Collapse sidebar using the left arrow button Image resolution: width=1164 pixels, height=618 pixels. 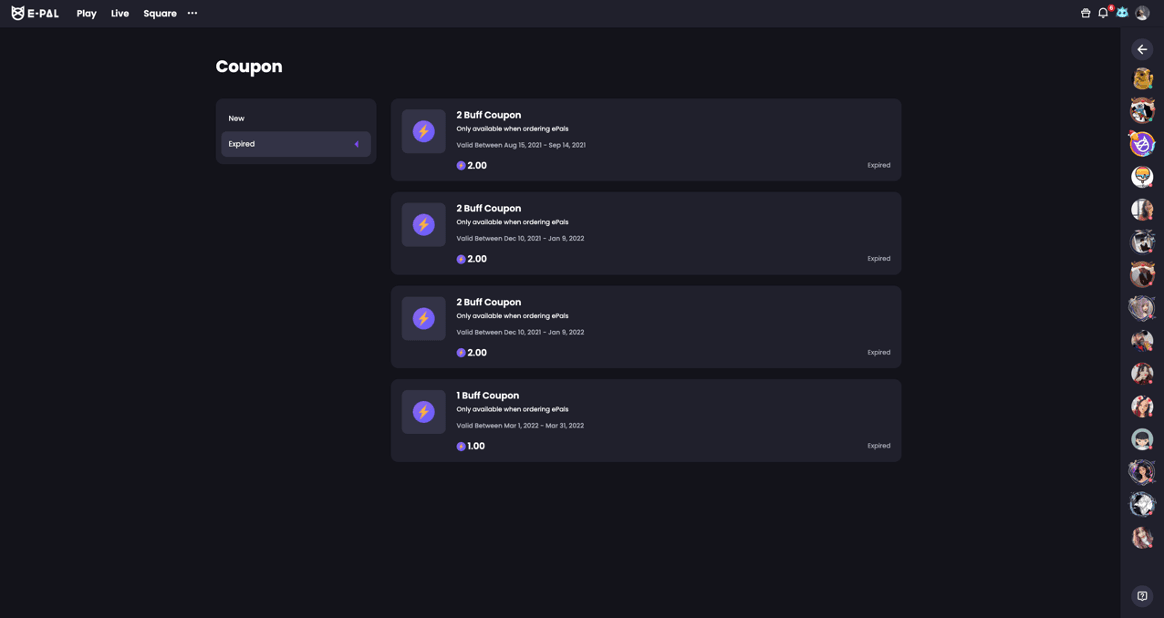pyautogui.click(x=1142, y=49)
